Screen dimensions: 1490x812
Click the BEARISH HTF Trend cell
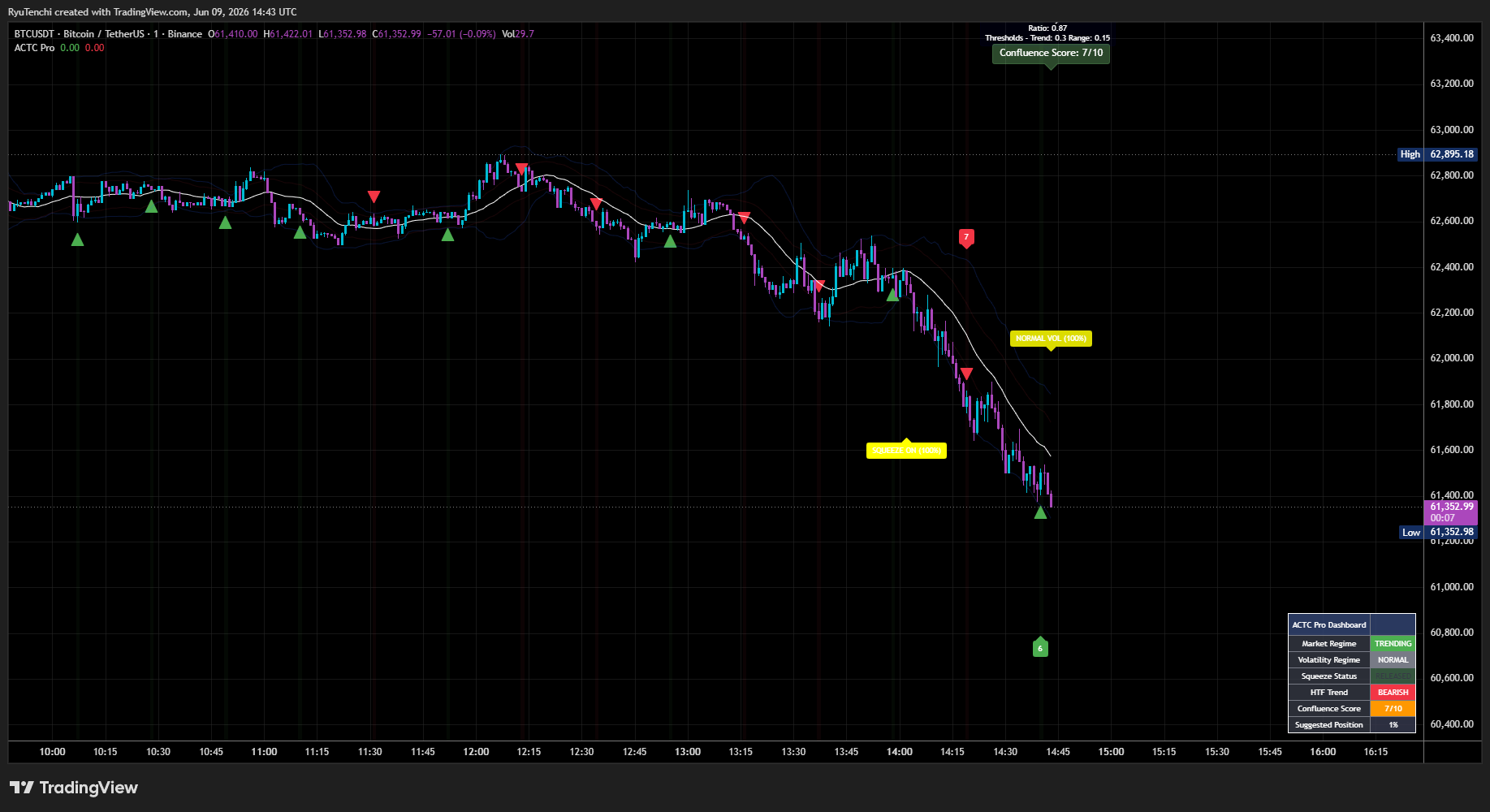tap(1393, 693)
